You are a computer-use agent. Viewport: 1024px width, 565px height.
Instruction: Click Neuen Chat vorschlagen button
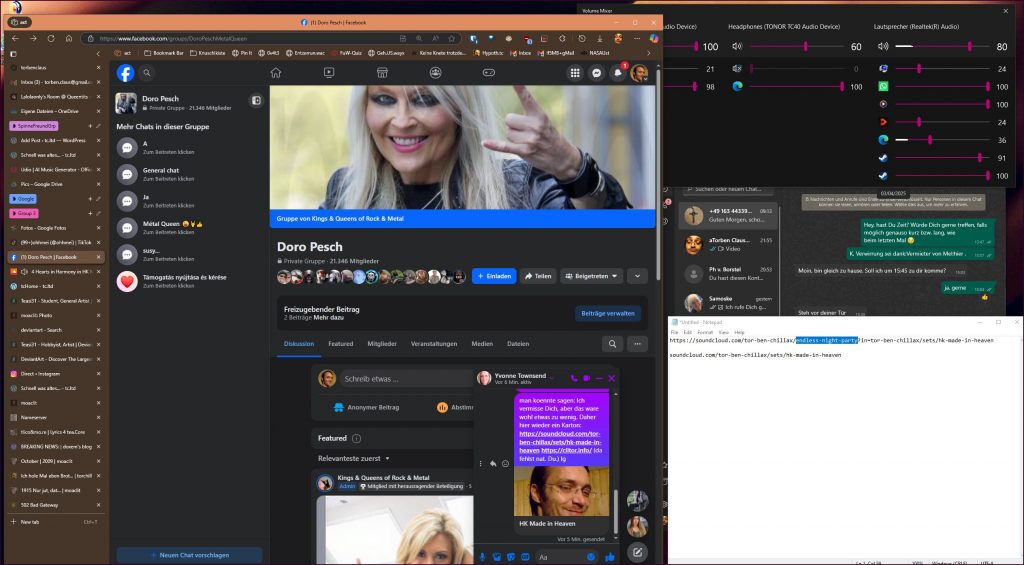click(x=189, y=555)
